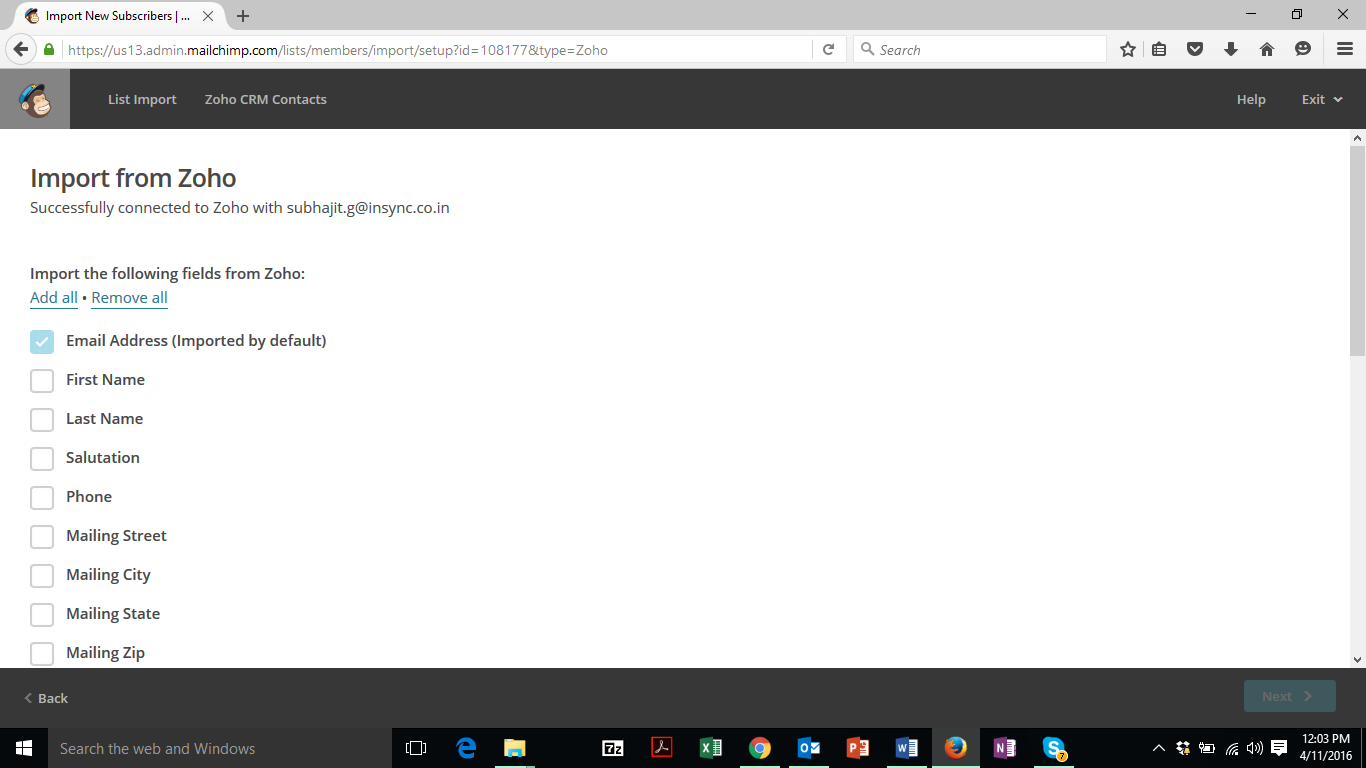This screenshot has height=768, width=1366.
Task: Tick the Mailing Zip checkbox
Action: pos(42,653)
